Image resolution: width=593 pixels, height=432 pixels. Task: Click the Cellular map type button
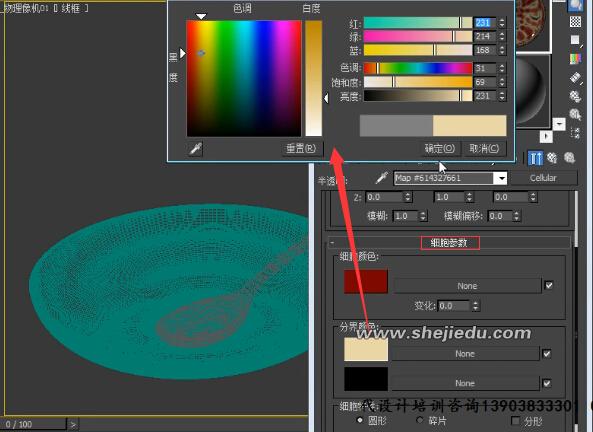pos(543,178)
